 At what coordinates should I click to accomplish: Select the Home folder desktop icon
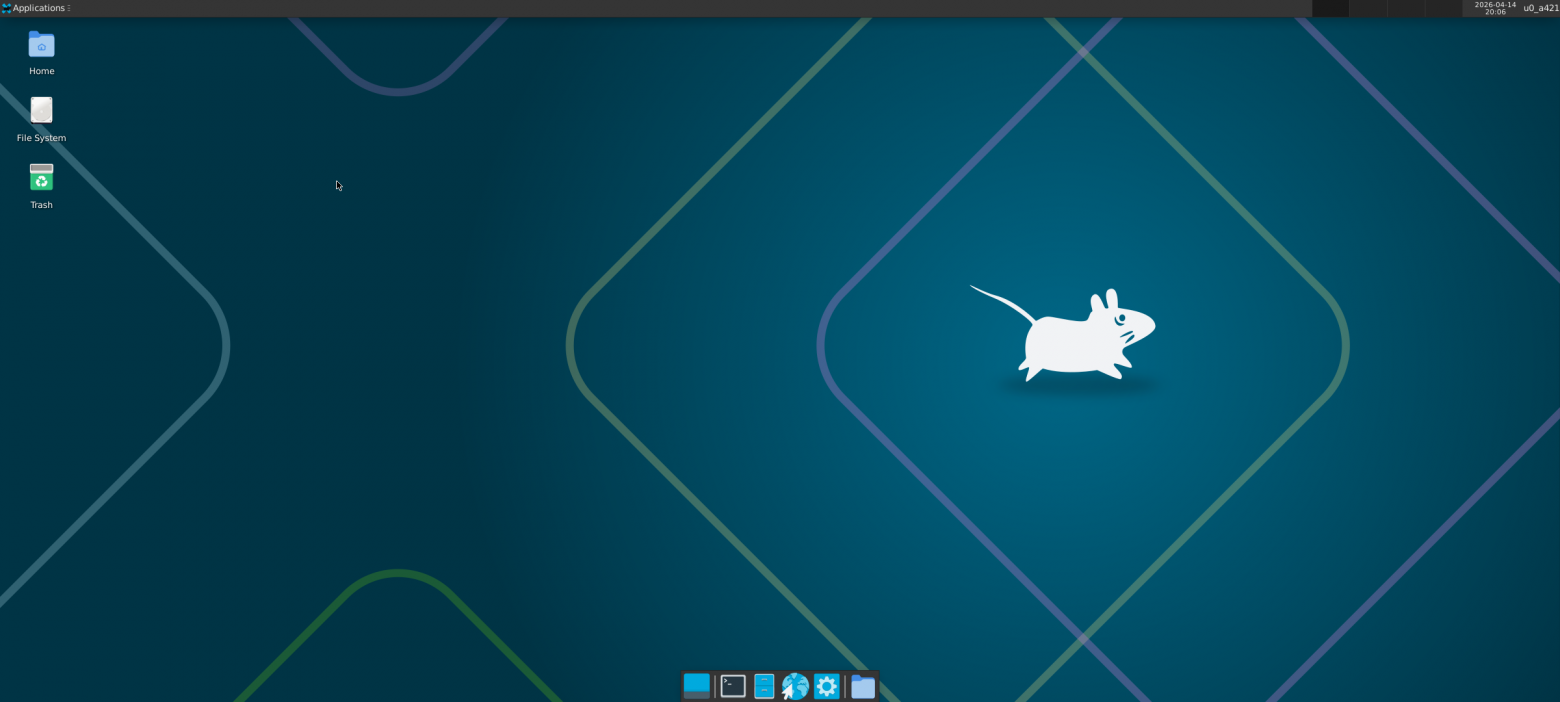tap(41, 45)
